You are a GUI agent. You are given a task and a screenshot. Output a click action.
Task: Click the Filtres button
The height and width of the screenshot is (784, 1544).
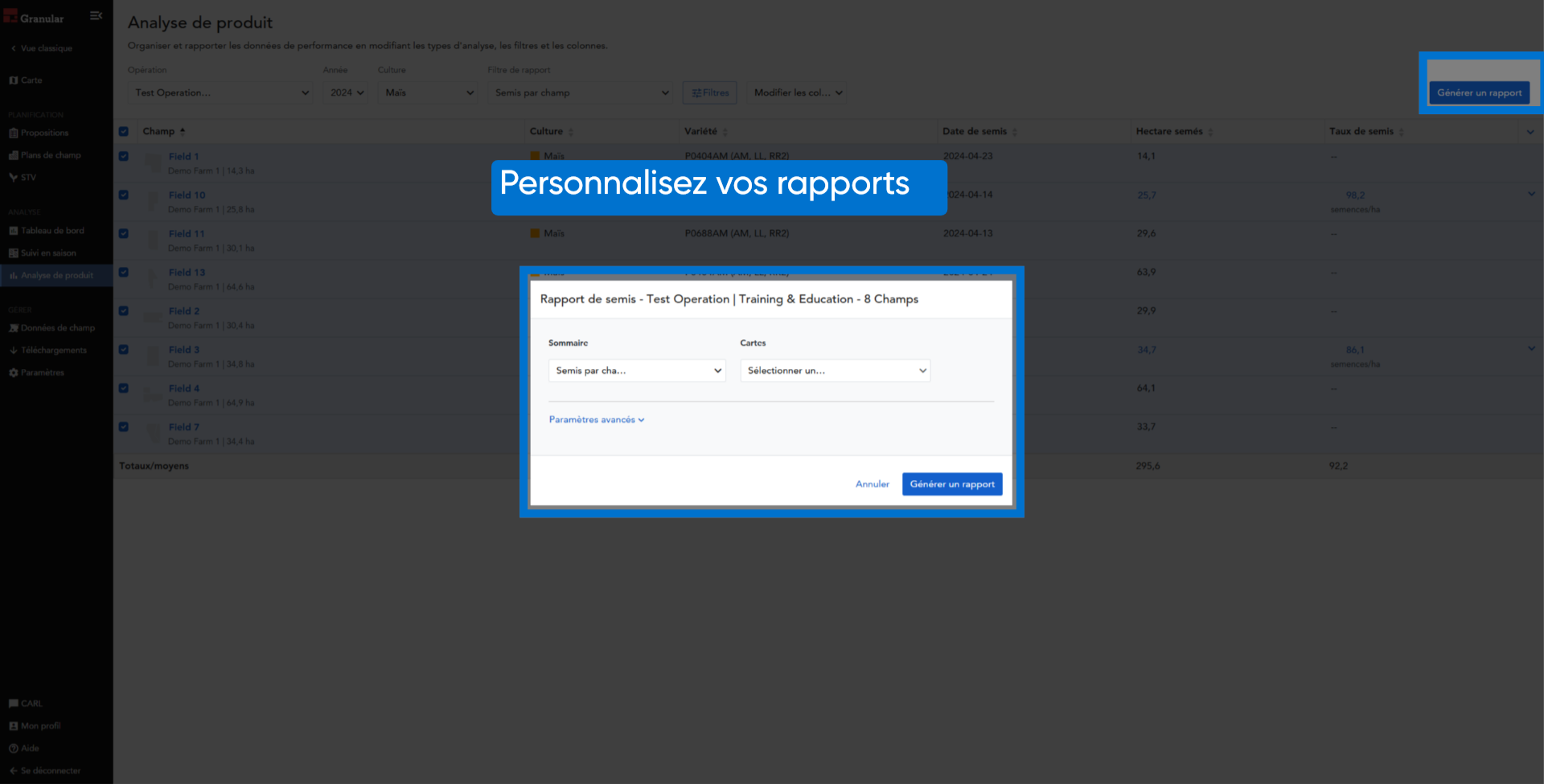pyautogui.click(x=710, y=92)
